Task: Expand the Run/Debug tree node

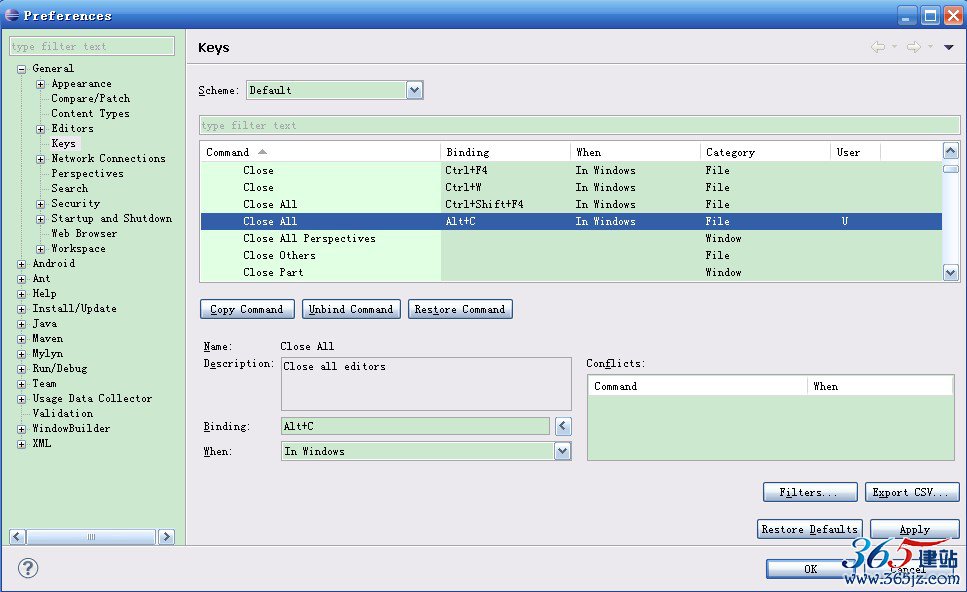Action: (x=22, y=369)
